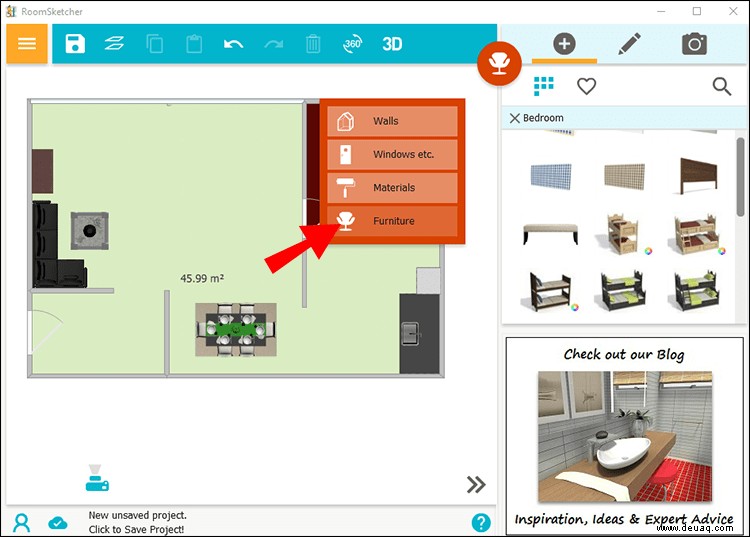Click the 45.99 m² room area label
The image size is (750, 537).
point(202,278)
